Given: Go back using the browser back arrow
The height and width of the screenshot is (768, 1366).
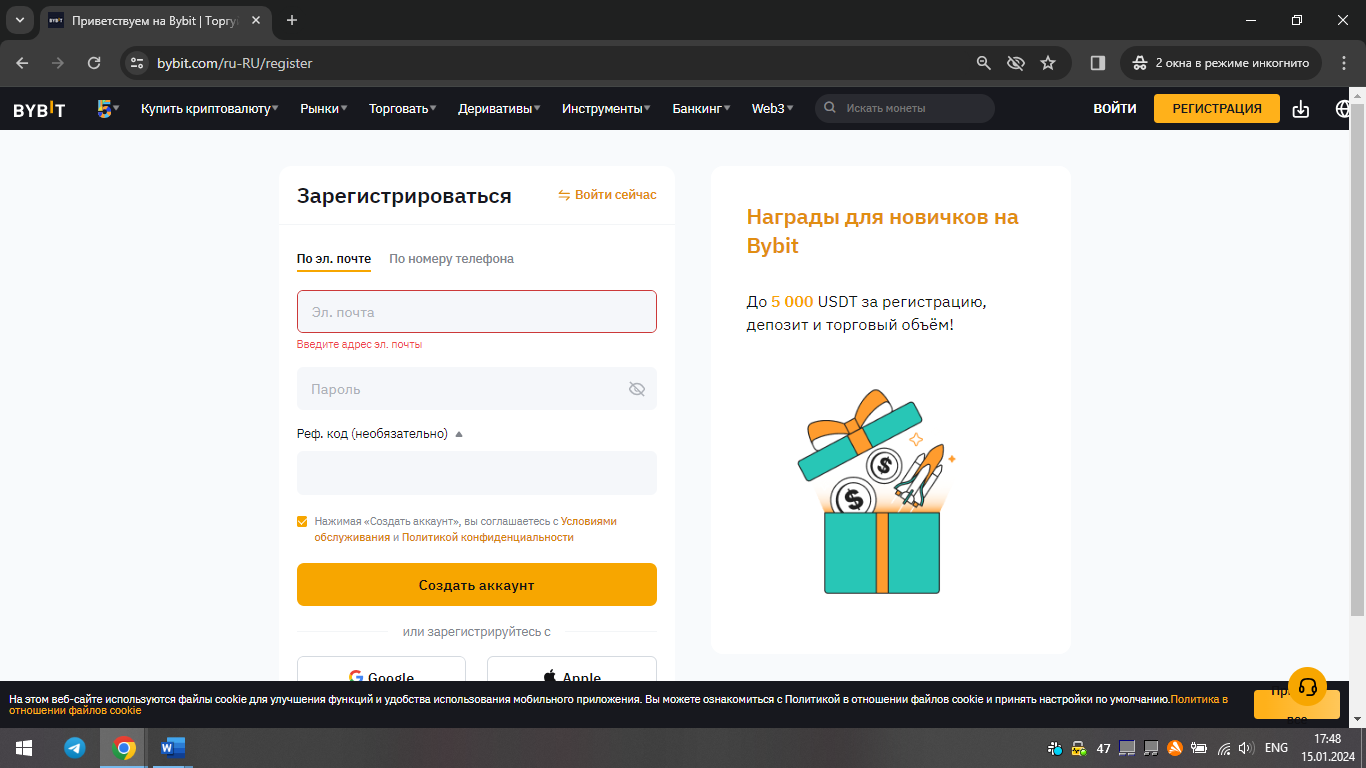Looking at the screenshot, I should pos(23,63).
